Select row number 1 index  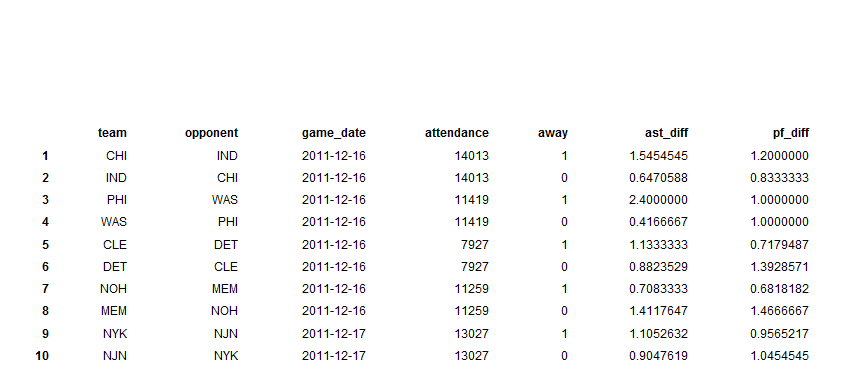pos(45,156)
